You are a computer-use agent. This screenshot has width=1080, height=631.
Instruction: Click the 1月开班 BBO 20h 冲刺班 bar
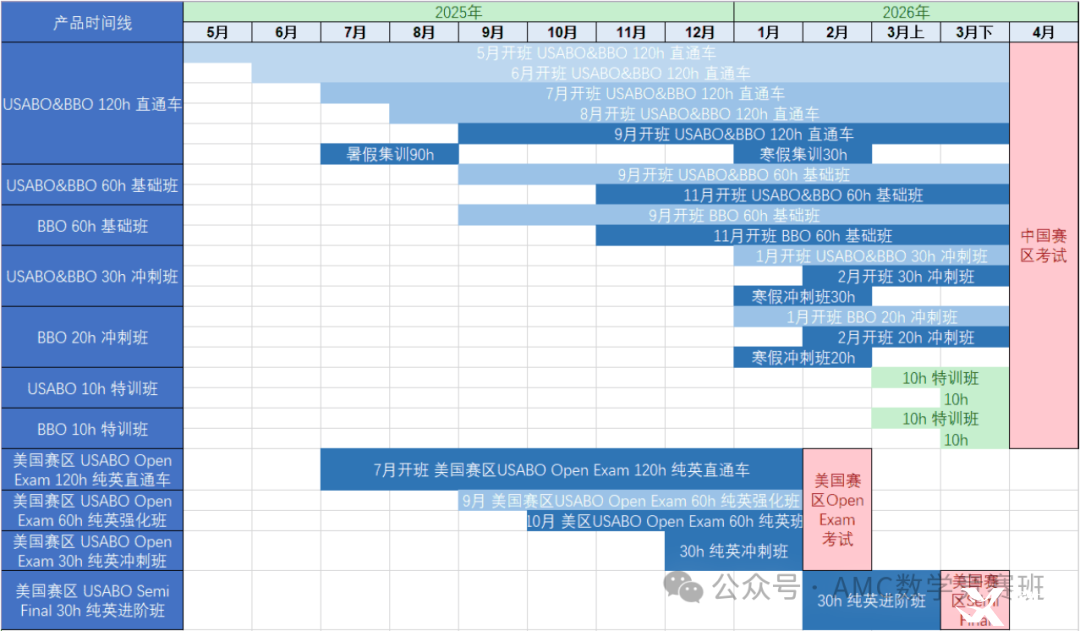(x=872, y=317)
